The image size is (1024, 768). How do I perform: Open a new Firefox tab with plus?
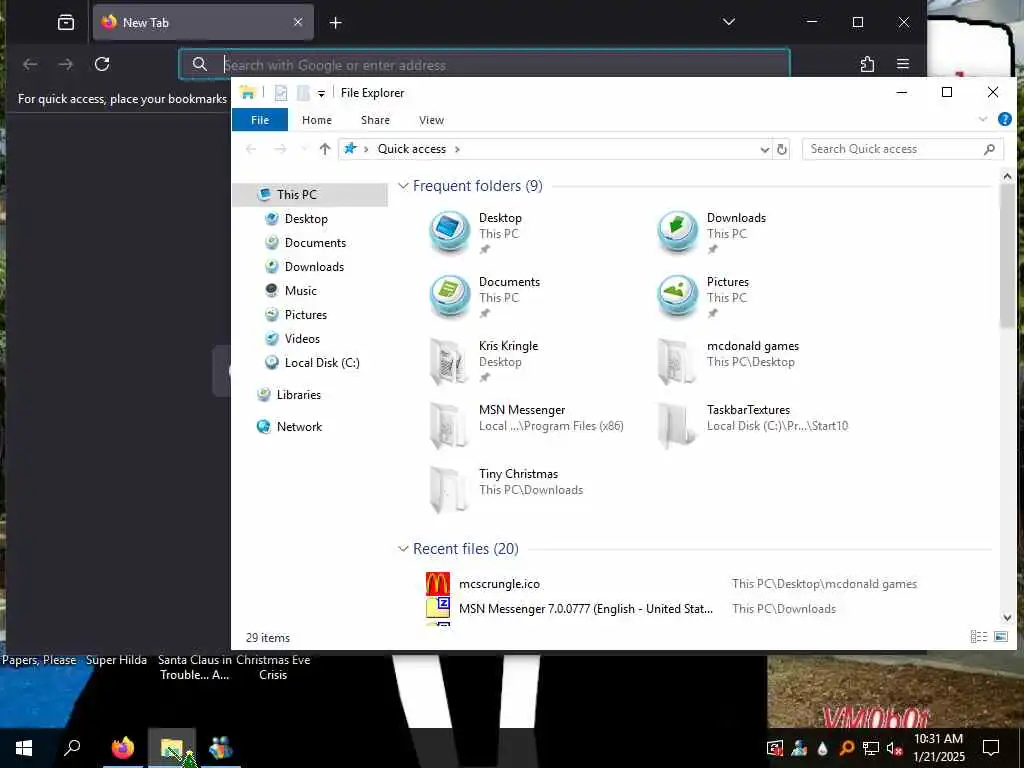pyautogui.click(x=336, y=23)
